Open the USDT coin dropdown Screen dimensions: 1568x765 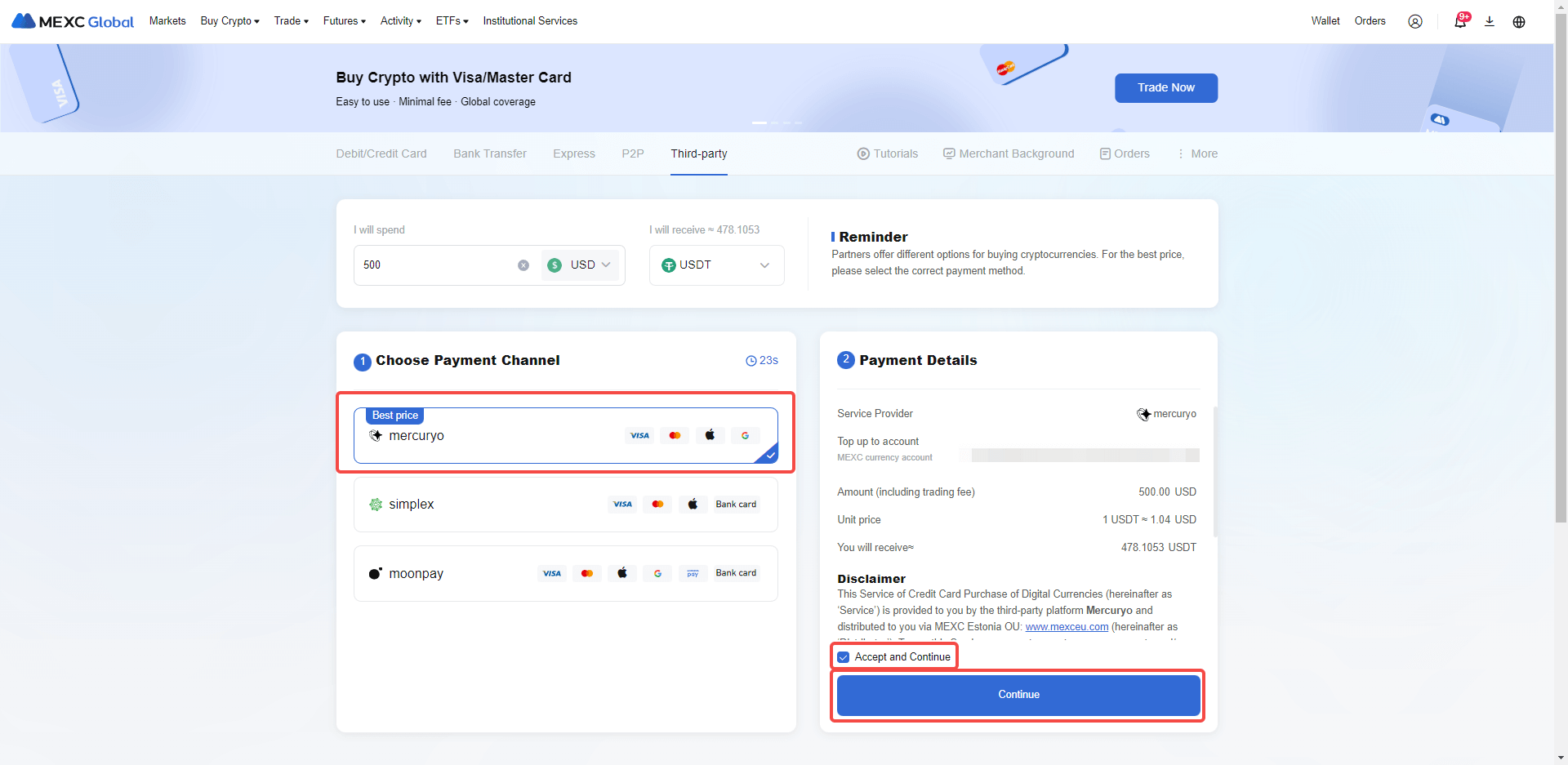coord(716,265)
